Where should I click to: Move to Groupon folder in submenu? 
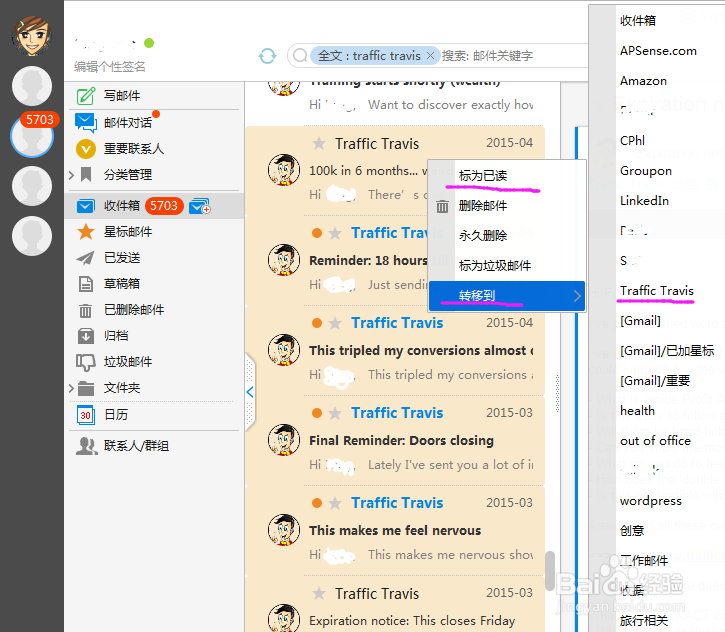(x=645, y=171)
